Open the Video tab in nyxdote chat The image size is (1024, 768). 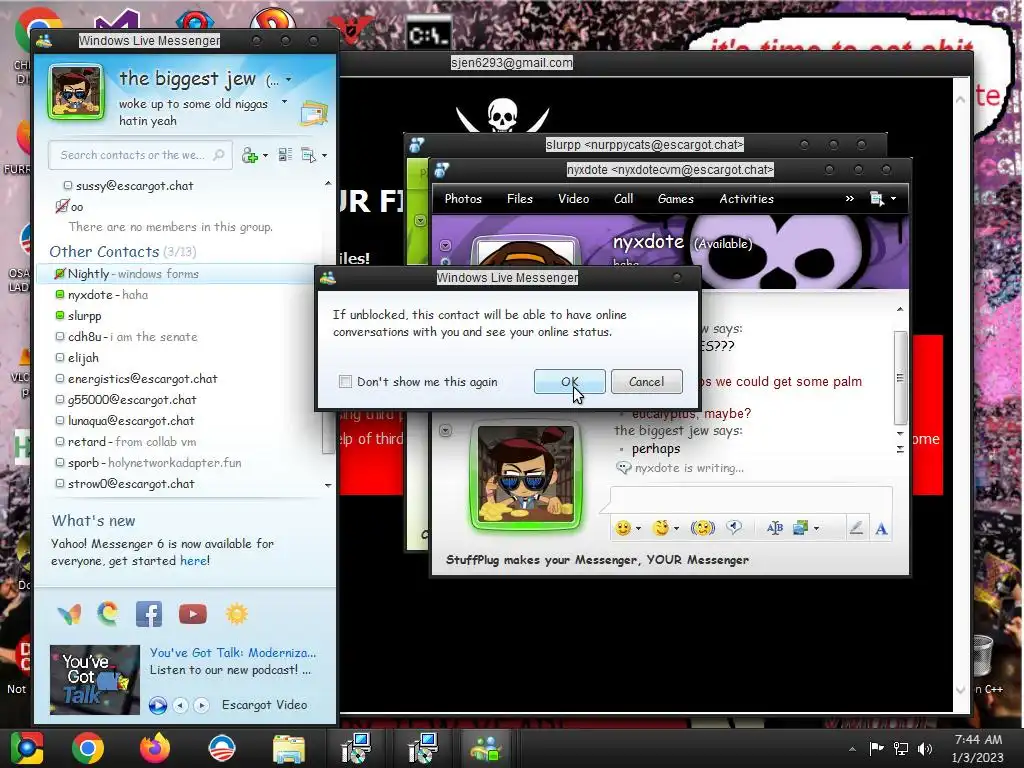tap(573, 199)
